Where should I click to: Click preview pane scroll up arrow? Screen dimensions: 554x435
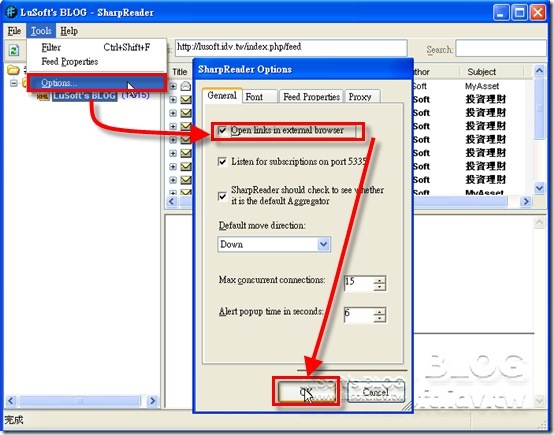540,223
